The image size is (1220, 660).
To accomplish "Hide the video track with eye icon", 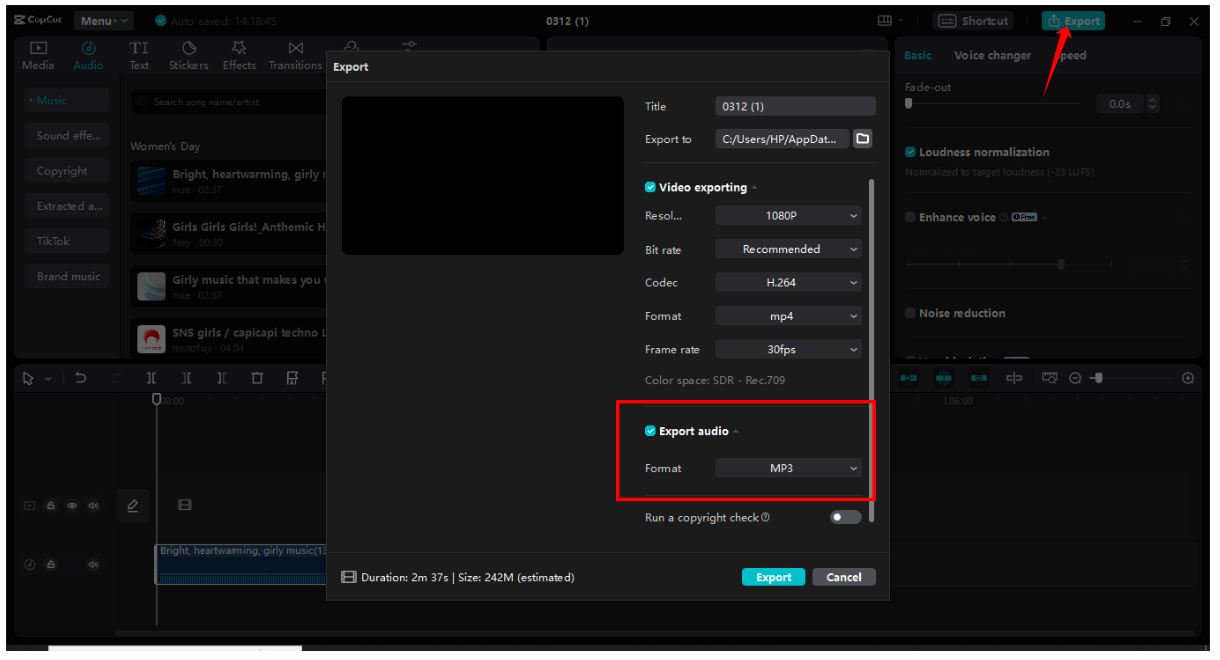I will click(72, 506).
